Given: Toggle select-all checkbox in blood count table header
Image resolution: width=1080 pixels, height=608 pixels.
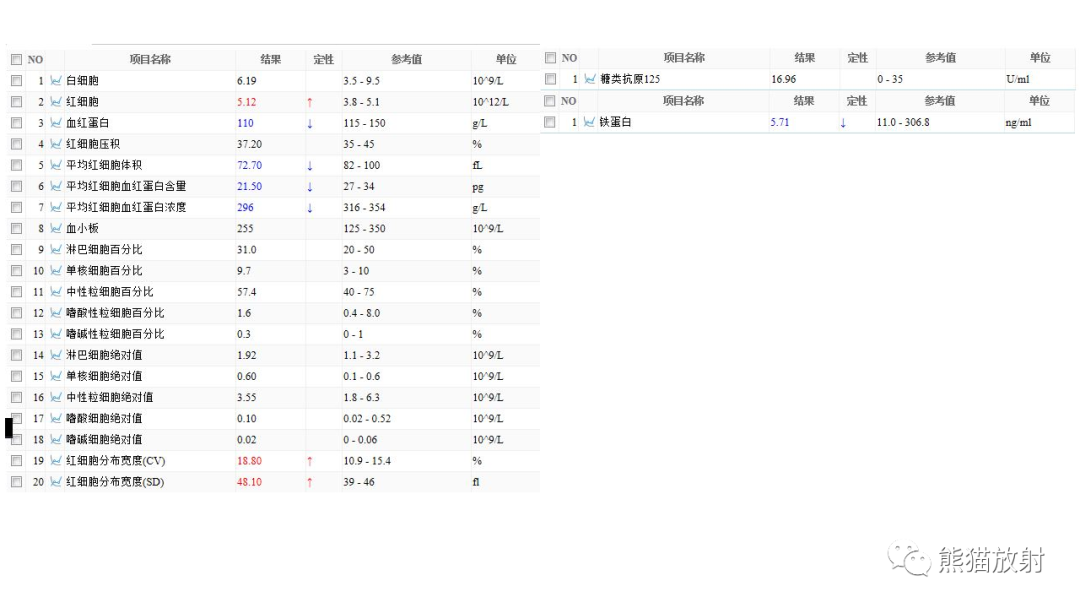Looking at the screenshot, I should click(17, 60).
